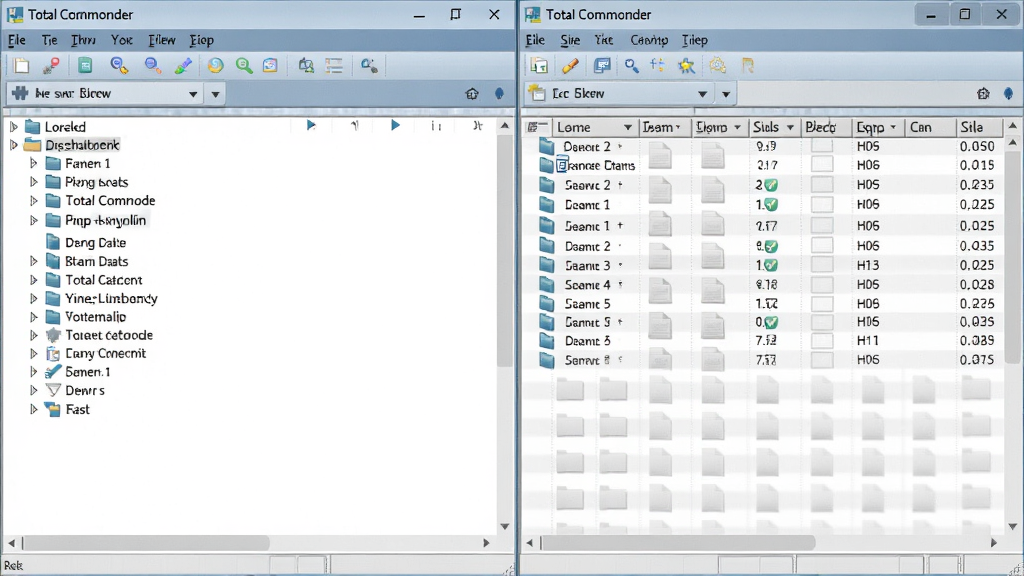Expand the 'Fast' folder node
The width and height of the screenshot is (1024, 576).
(x=33, y=409)
